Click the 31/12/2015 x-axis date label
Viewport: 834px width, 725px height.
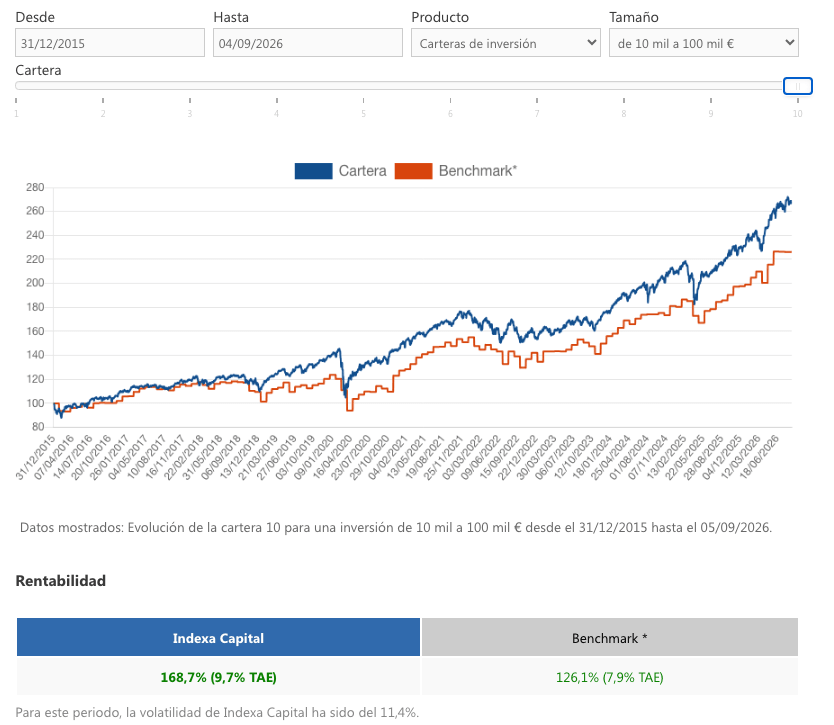(35, 457)
